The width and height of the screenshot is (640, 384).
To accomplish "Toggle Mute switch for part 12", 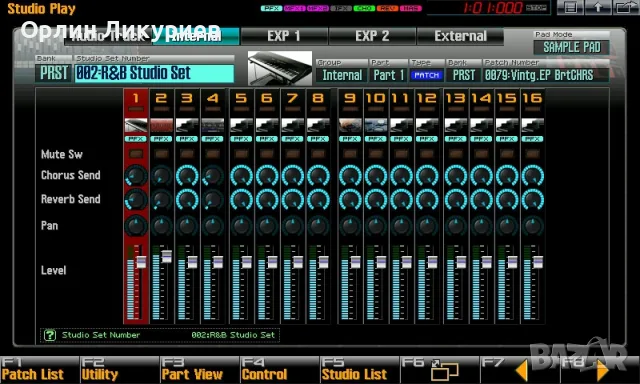I will pos(427,154).
